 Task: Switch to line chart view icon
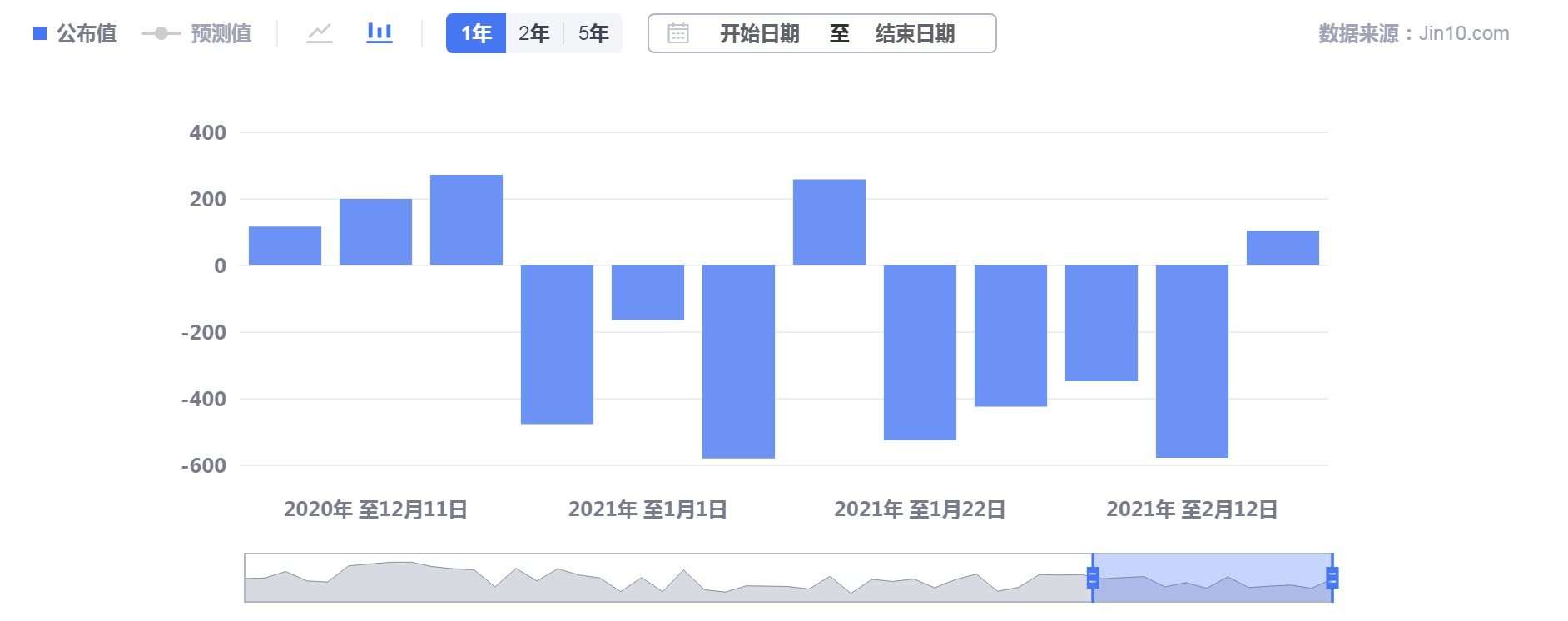click(320, 33)
